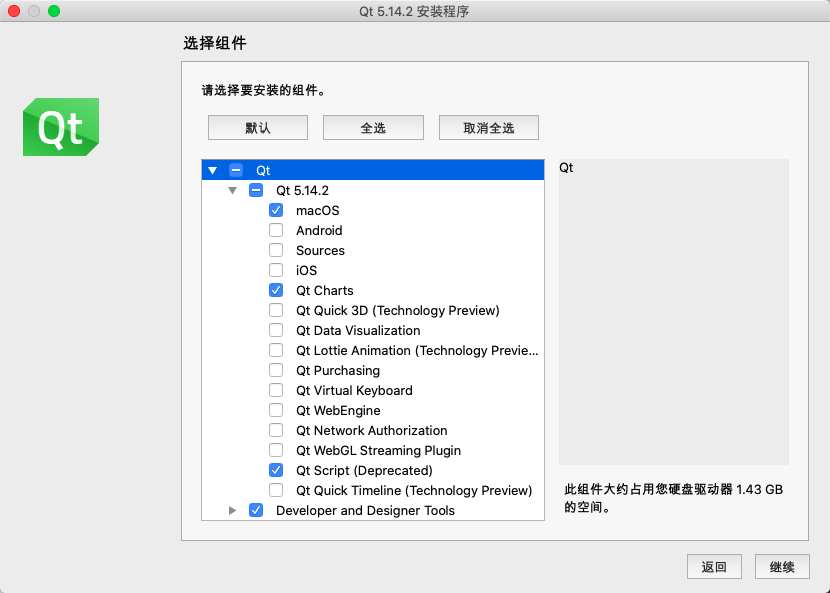830x593 pixels.
Task: Enable the Sources checkbox
Action: (276, 251)
